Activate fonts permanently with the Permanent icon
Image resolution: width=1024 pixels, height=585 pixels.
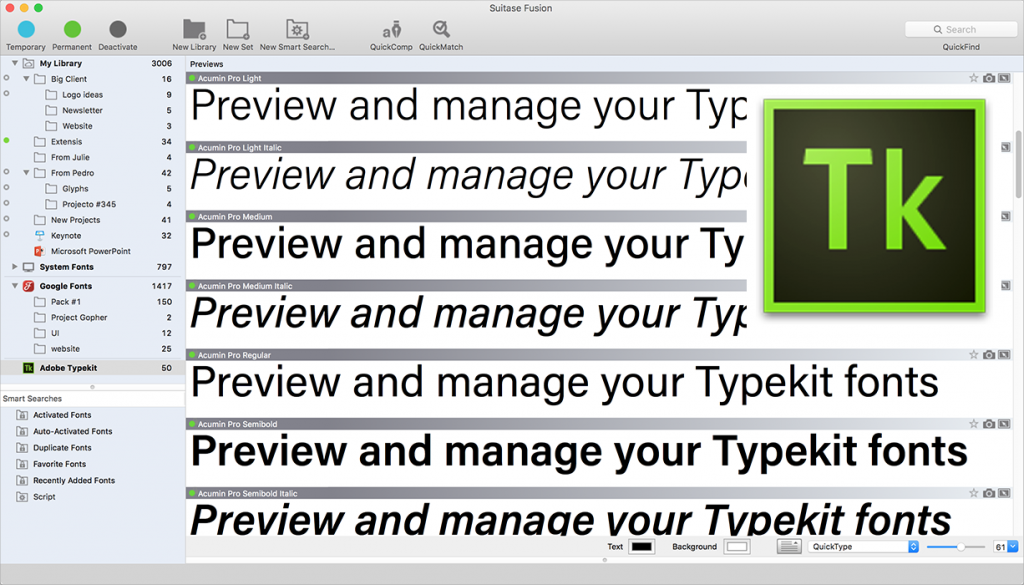coord(71,31)
